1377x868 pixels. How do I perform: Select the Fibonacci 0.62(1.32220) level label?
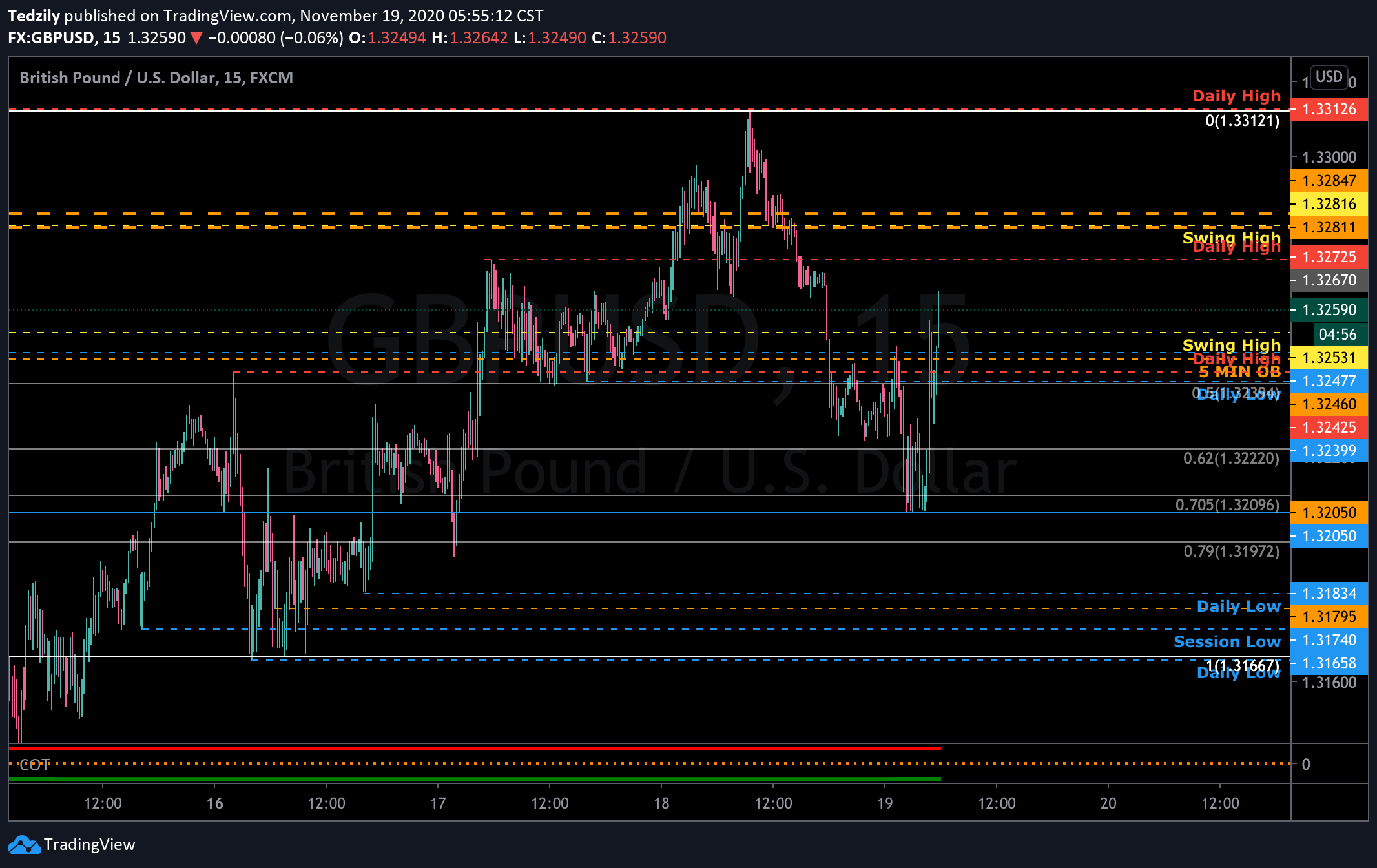coord(1231,459)
